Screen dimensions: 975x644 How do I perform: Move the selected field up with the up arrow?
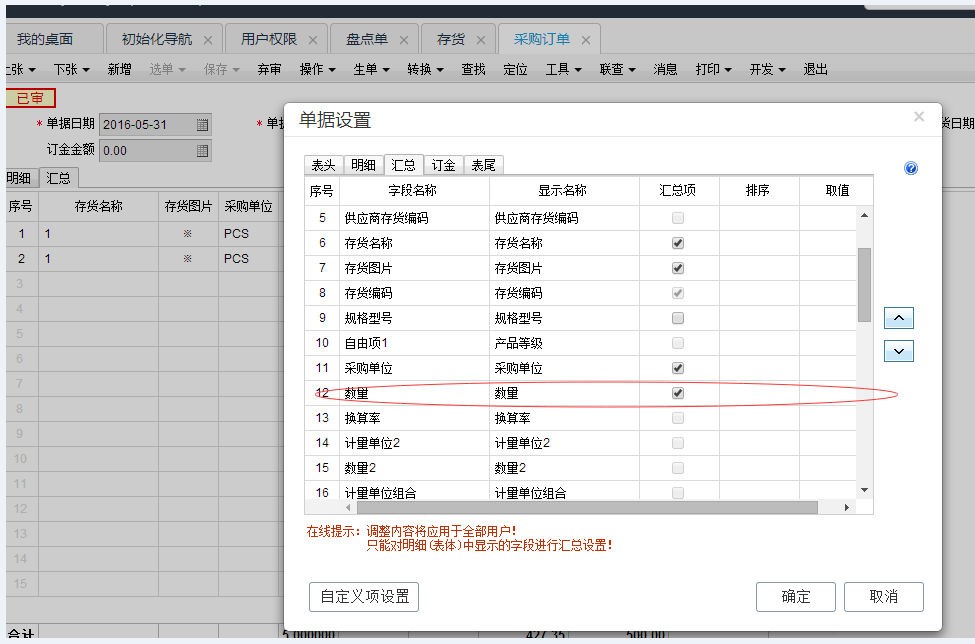[899, 317]
